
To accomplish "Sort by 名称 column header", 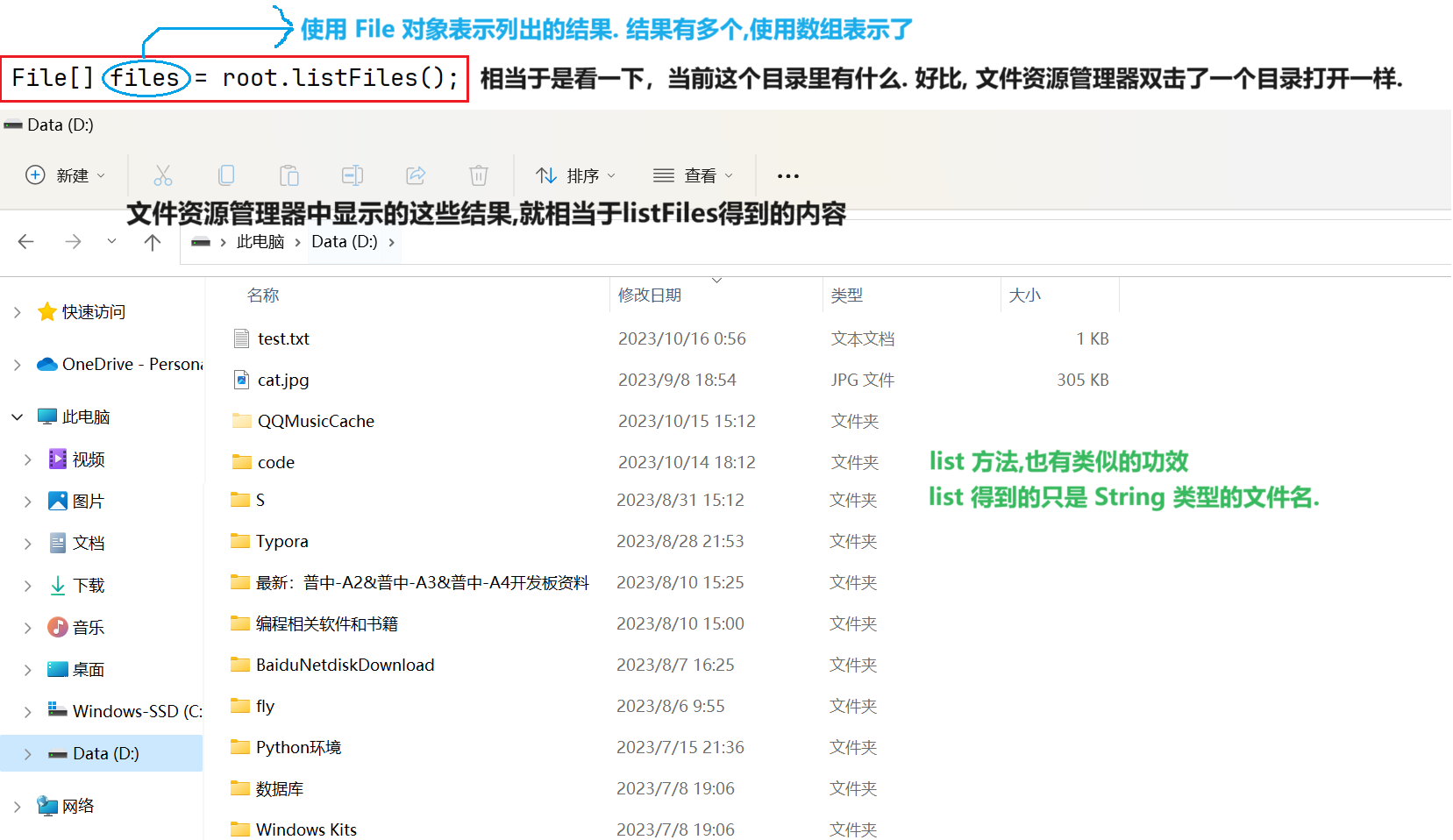I will click(x=263, y=295).
